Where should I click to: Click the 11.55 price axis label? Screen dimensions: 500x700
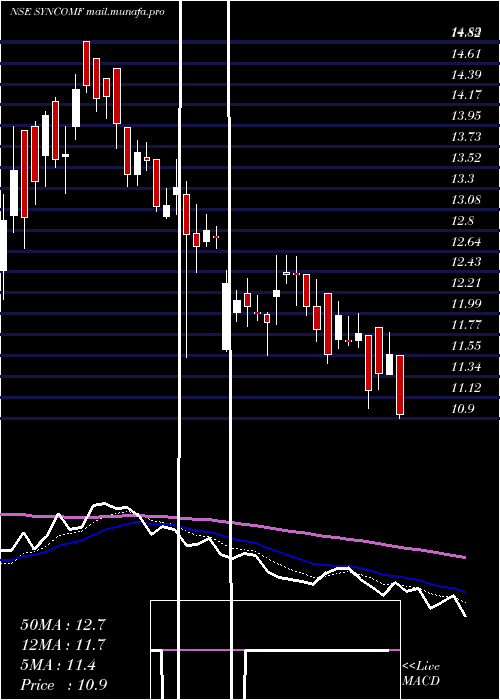466,346
